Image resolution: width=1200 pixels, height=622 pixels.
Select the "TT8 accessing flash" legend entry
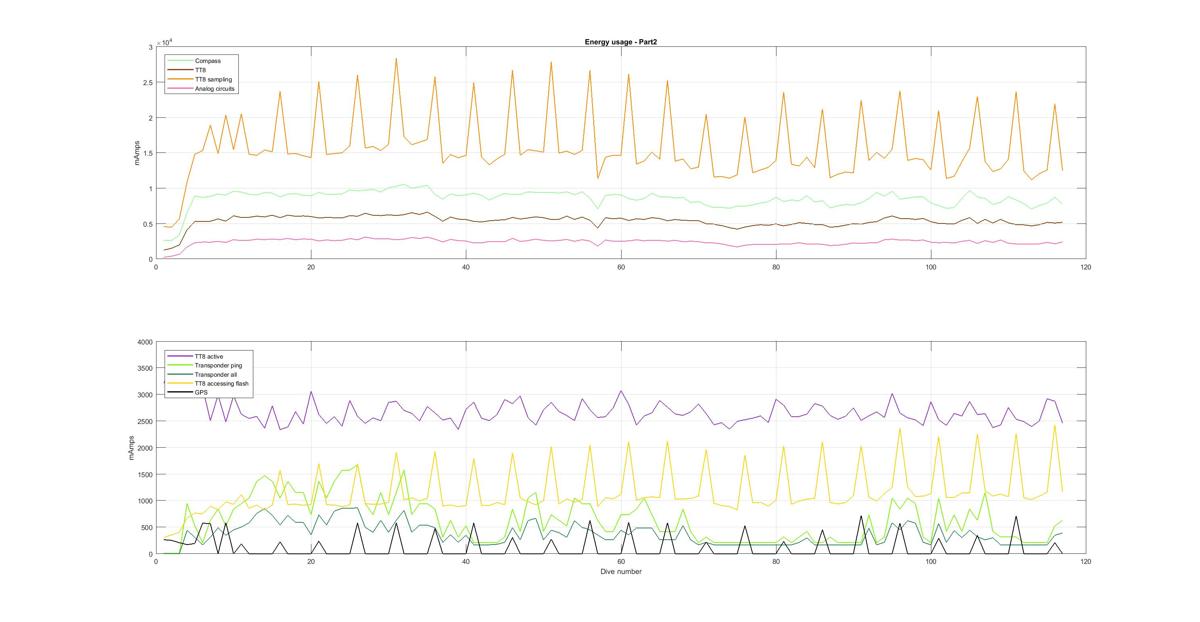[x=222, y=383]
